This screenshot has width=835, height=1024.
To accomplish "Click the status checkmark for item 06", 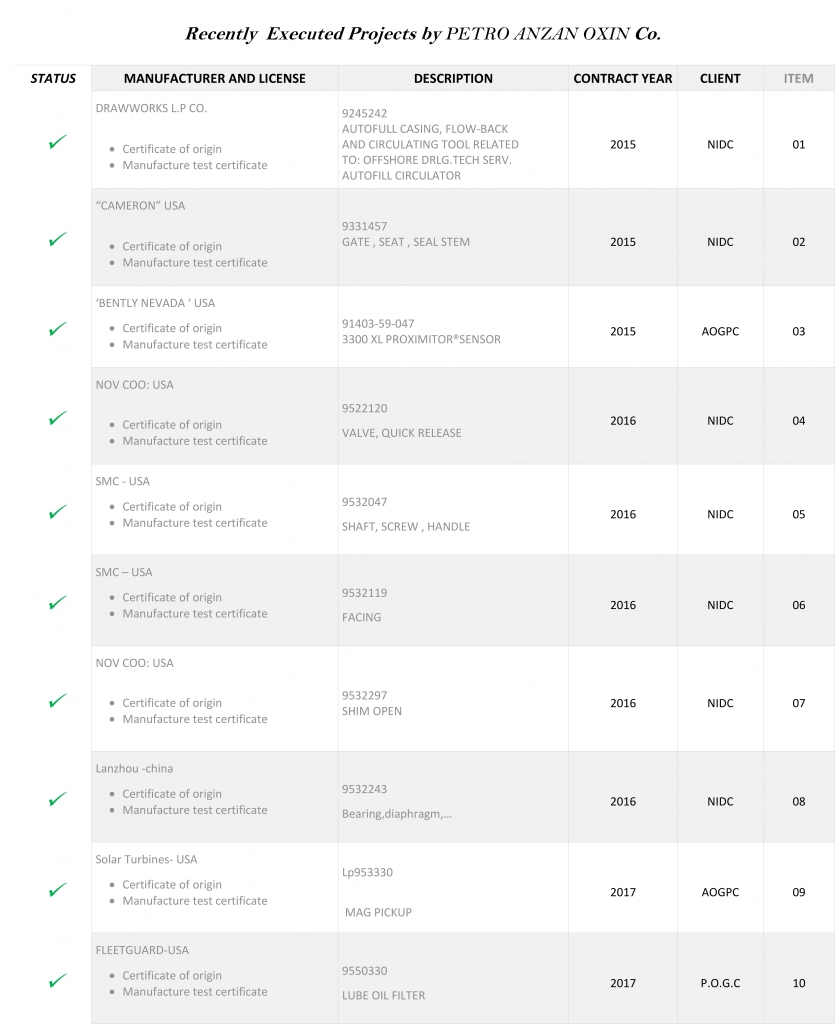I will (x=57, y=603).
